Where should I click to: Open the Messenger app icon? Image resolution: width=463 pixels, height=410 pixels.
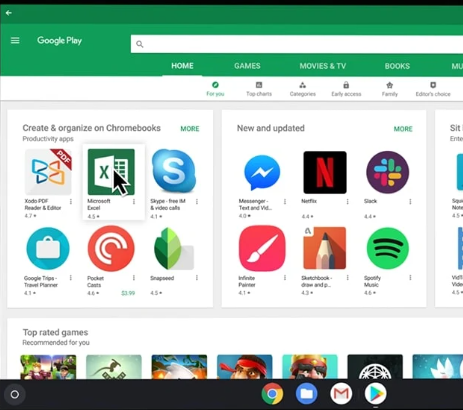[x=262, y=172]
